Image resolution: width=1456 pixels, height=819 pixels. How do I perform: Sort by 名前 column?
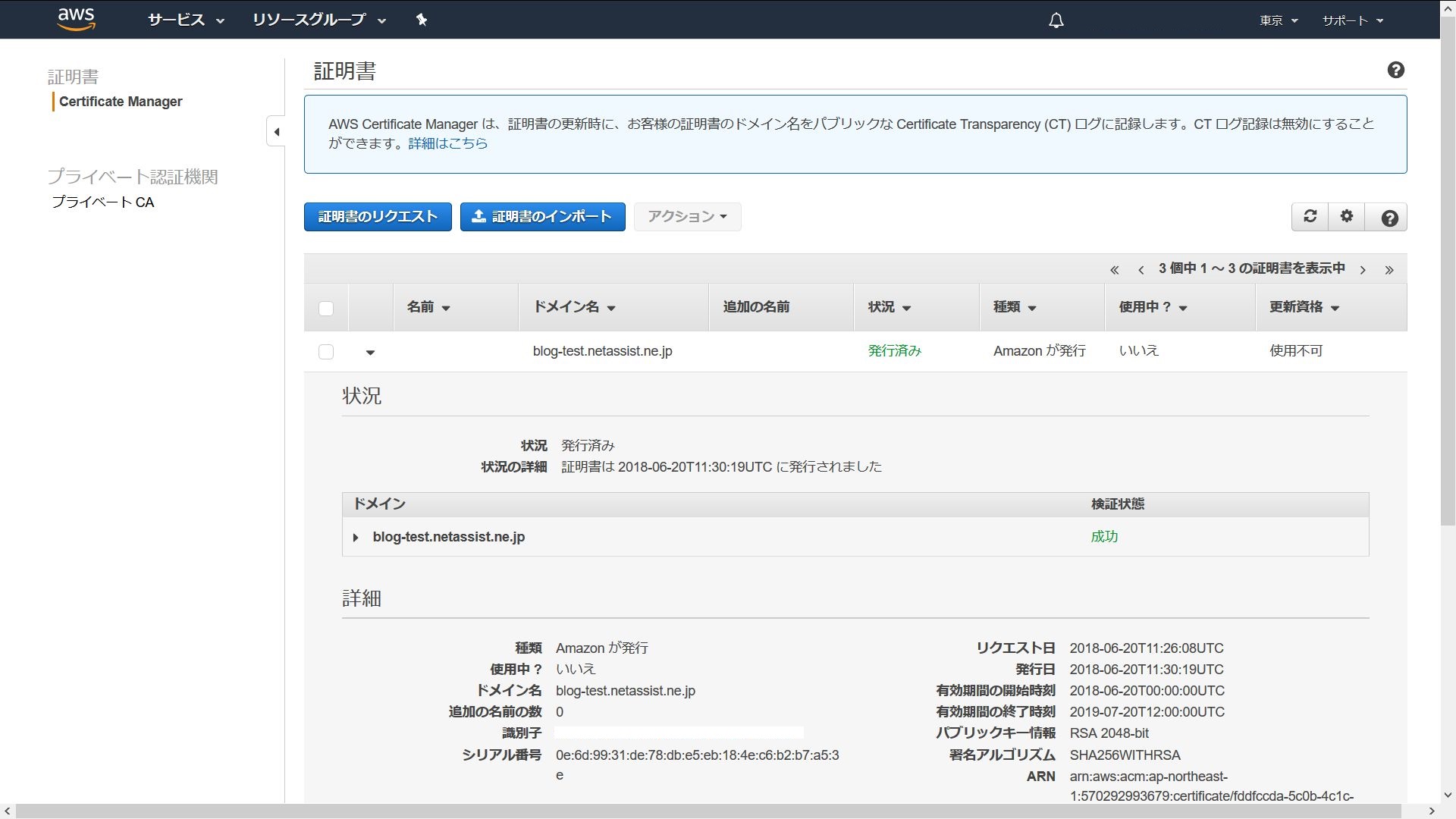(428, 307)
